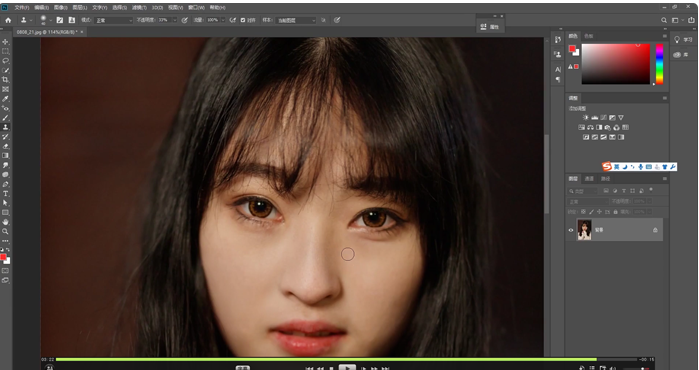Viewport: 699px width, 370px height.
Task: Toggle the Sogou input English/Chinese mode button
Action: (616, 167)
